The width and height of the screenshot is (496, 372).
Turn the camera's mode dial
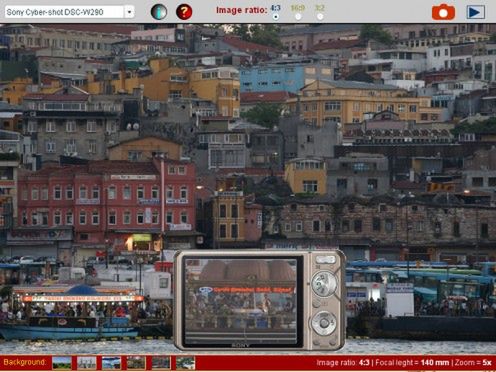click(x=324, y=284)
